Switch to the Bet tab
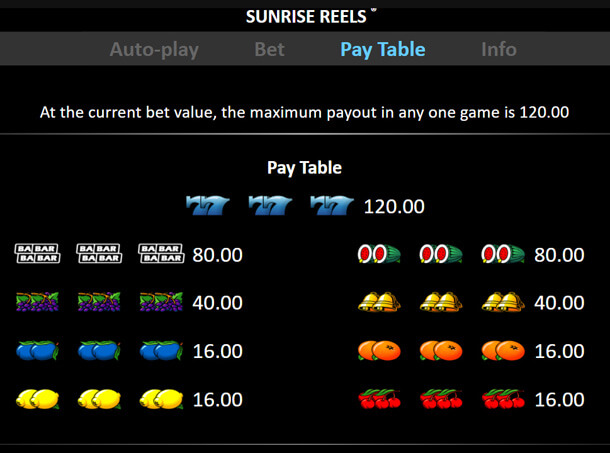This screenshot has width=610, height=453. [x=270, y=49]
